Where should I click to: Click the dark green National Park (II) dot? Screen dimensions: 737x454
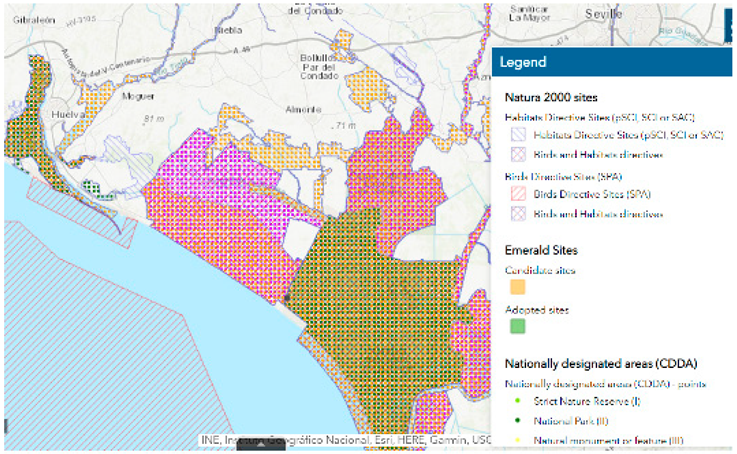(518, 421)
